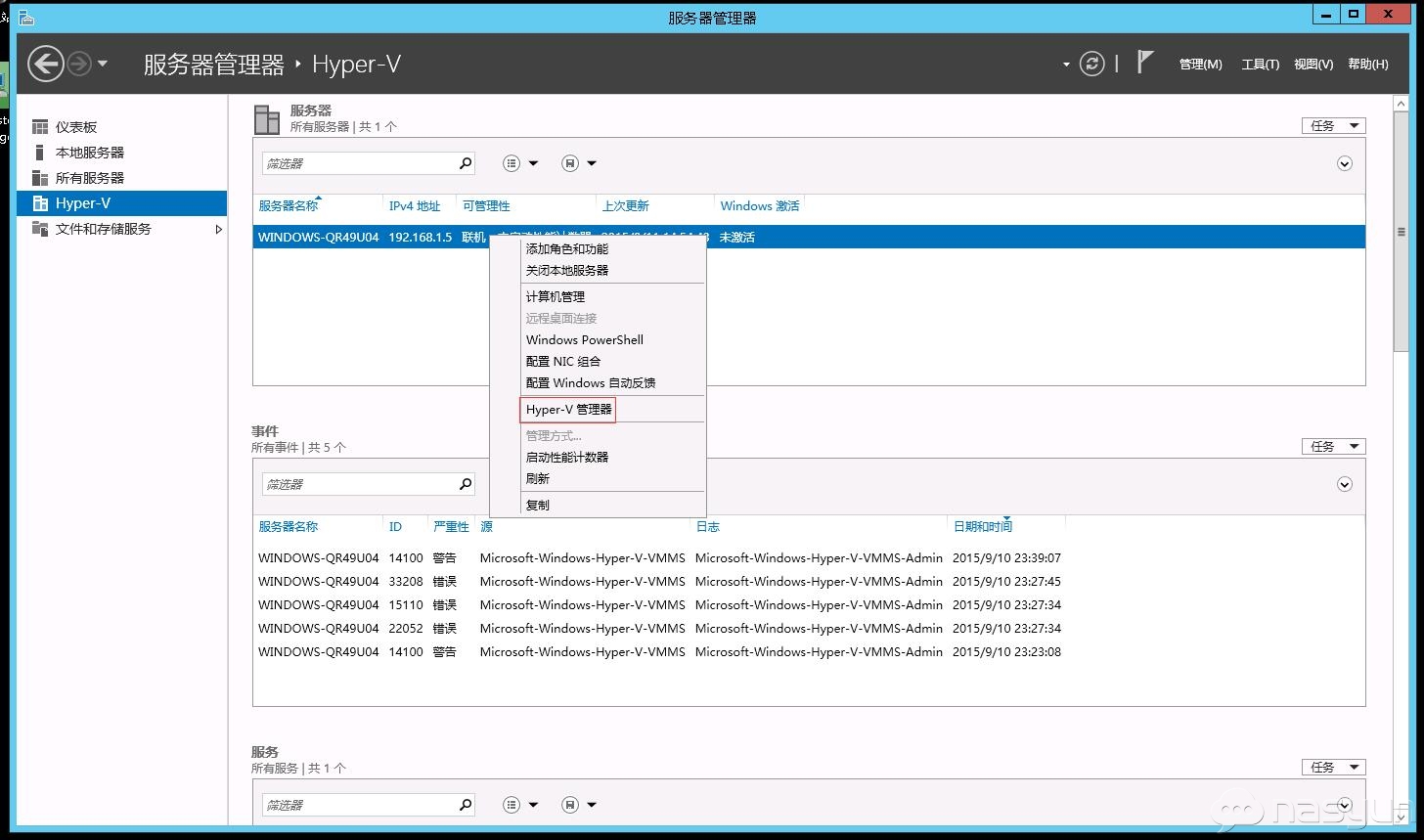Open the 管理(M) menu
This screenshot has height=840, width=1424.
pyautogui.click(x=1200, y=65)
